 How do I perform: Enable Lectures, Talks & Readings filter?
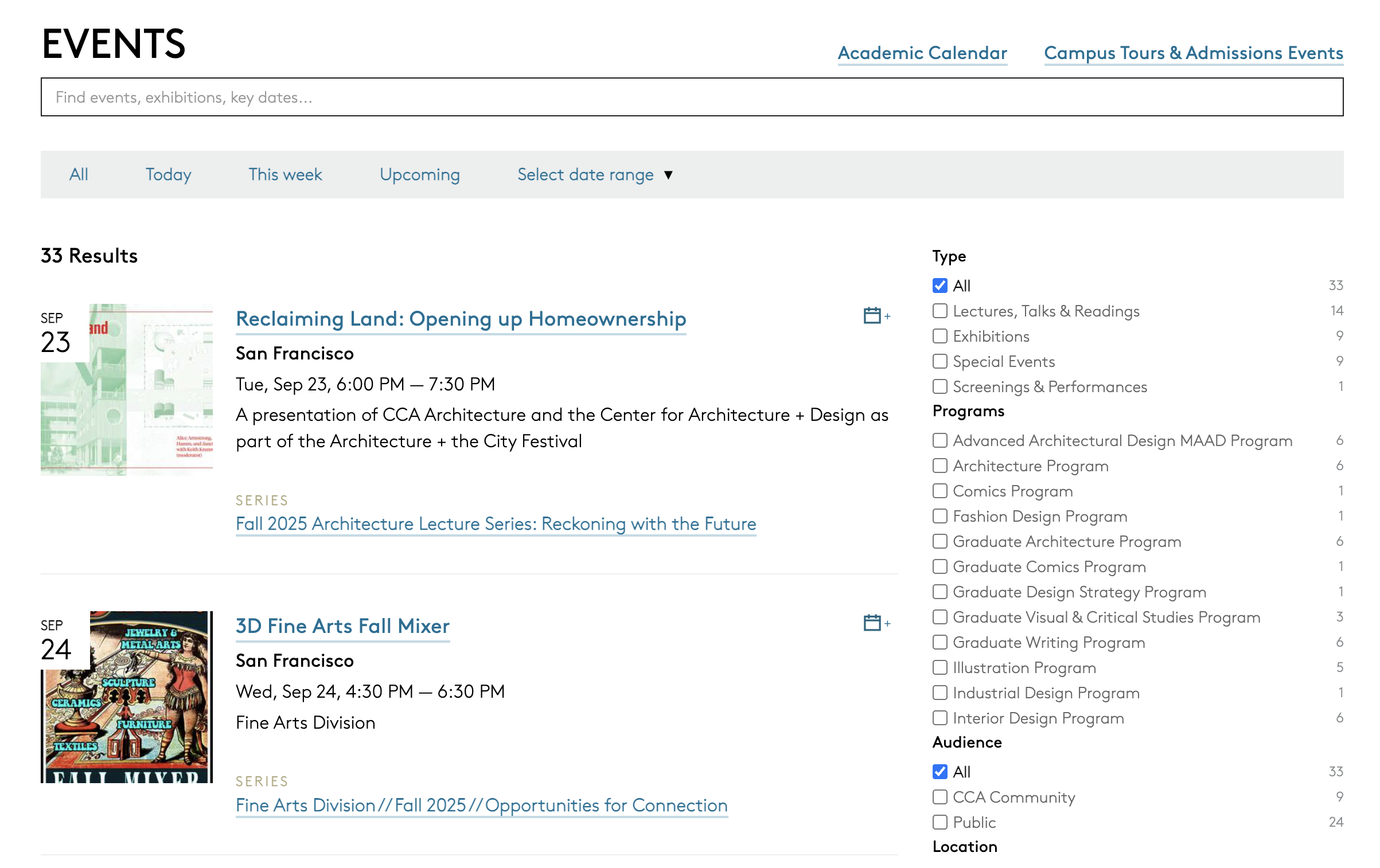[940, 311]
